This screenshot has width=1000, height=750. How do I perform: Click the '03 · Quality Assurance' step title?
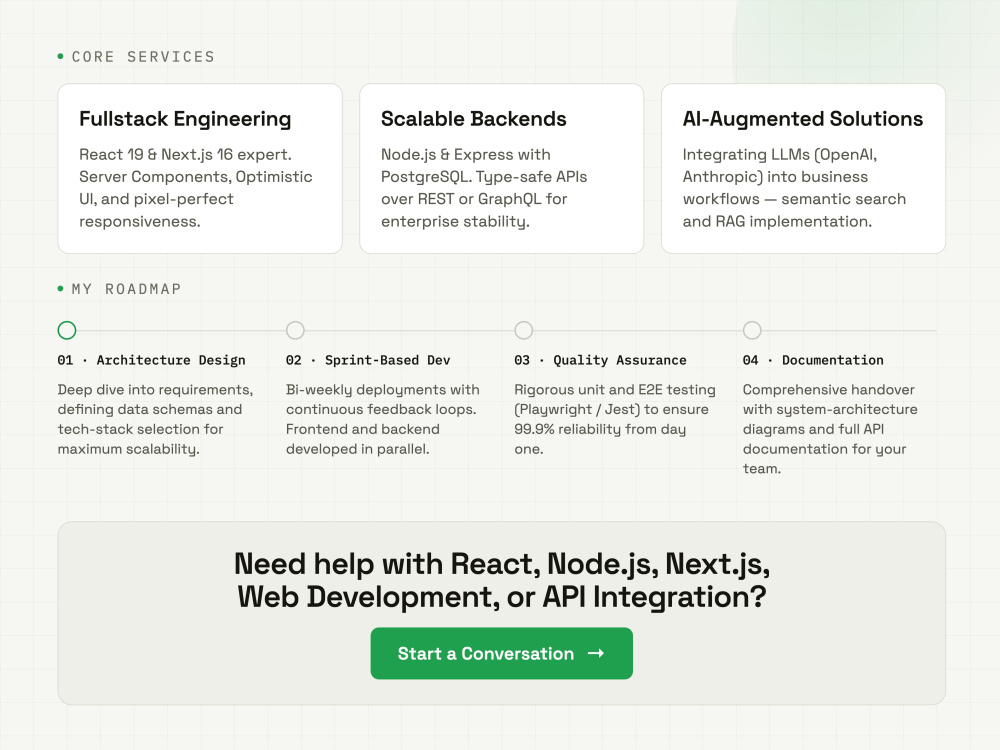point(600,360)
